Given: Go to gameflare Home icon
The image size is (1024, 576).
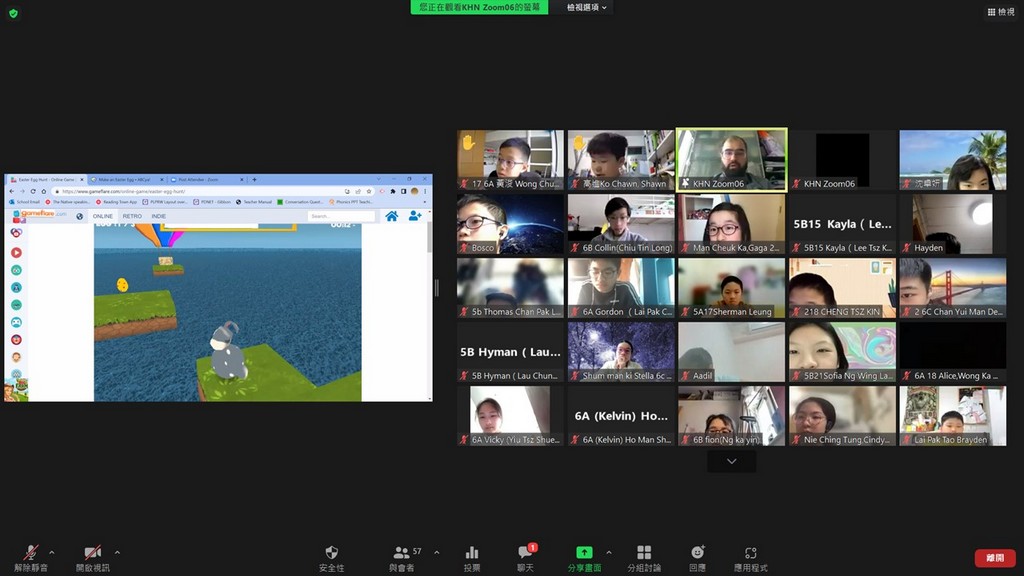Looking at the screenshot, I should (x=391, y=216).
